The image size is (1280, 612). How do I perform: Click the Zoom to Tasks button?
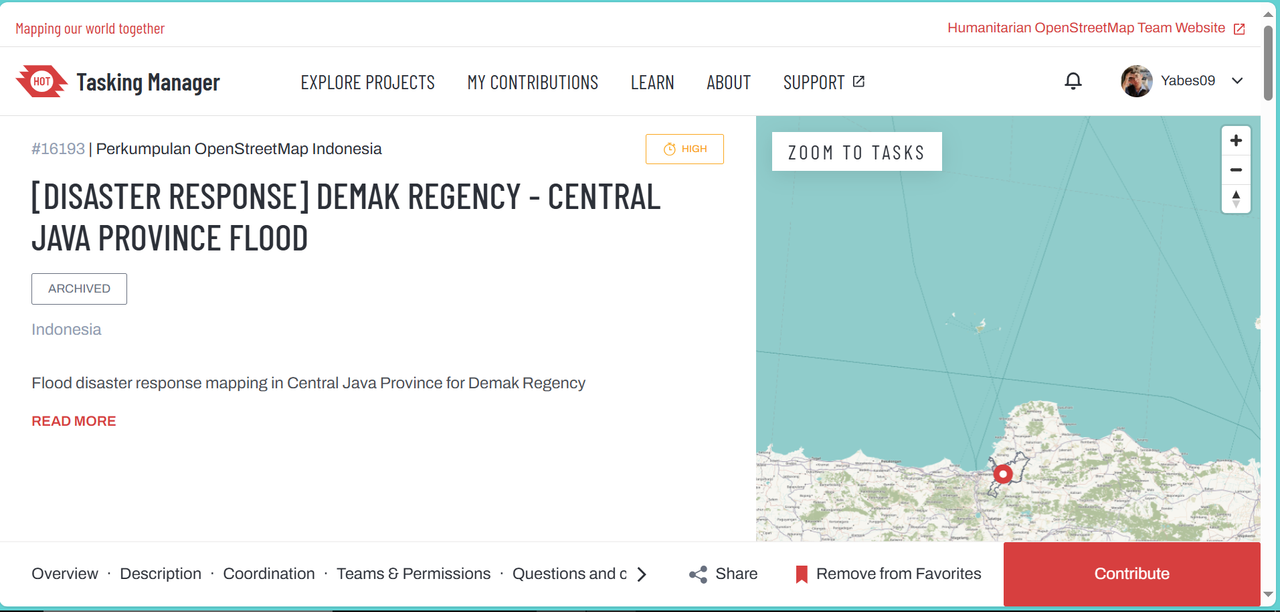click(x=857, y=152)
